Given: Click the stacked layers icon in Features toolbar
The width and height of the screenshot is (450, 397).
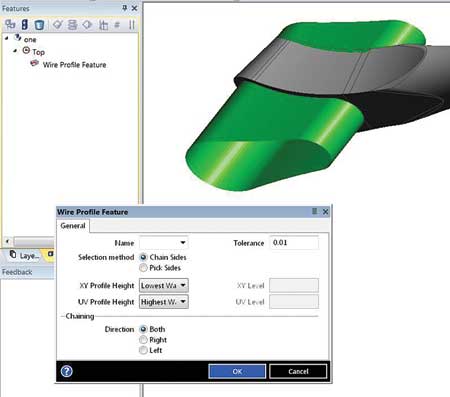Looking at the screenshot, I should (x=72, y=25).
